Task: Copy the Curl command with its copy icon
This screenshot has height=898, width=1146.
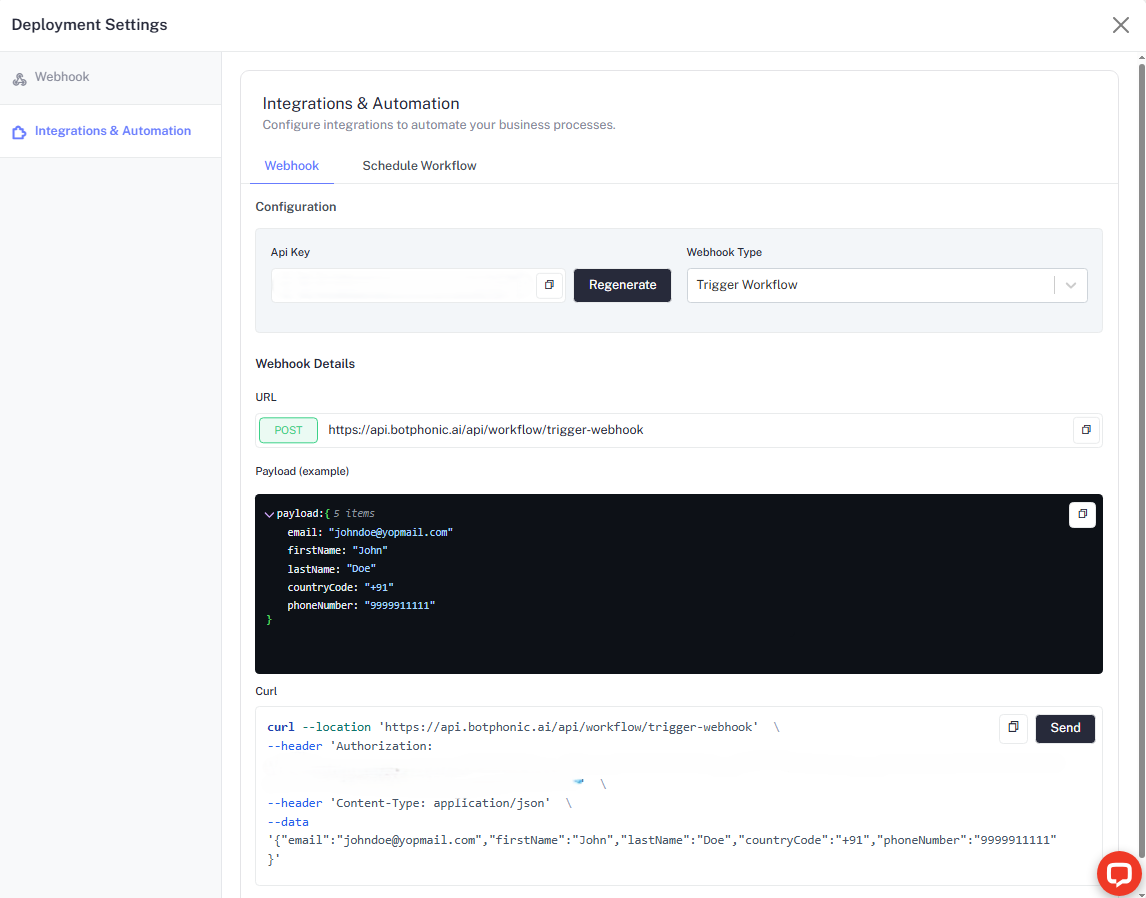Action: click(1013, 729)
